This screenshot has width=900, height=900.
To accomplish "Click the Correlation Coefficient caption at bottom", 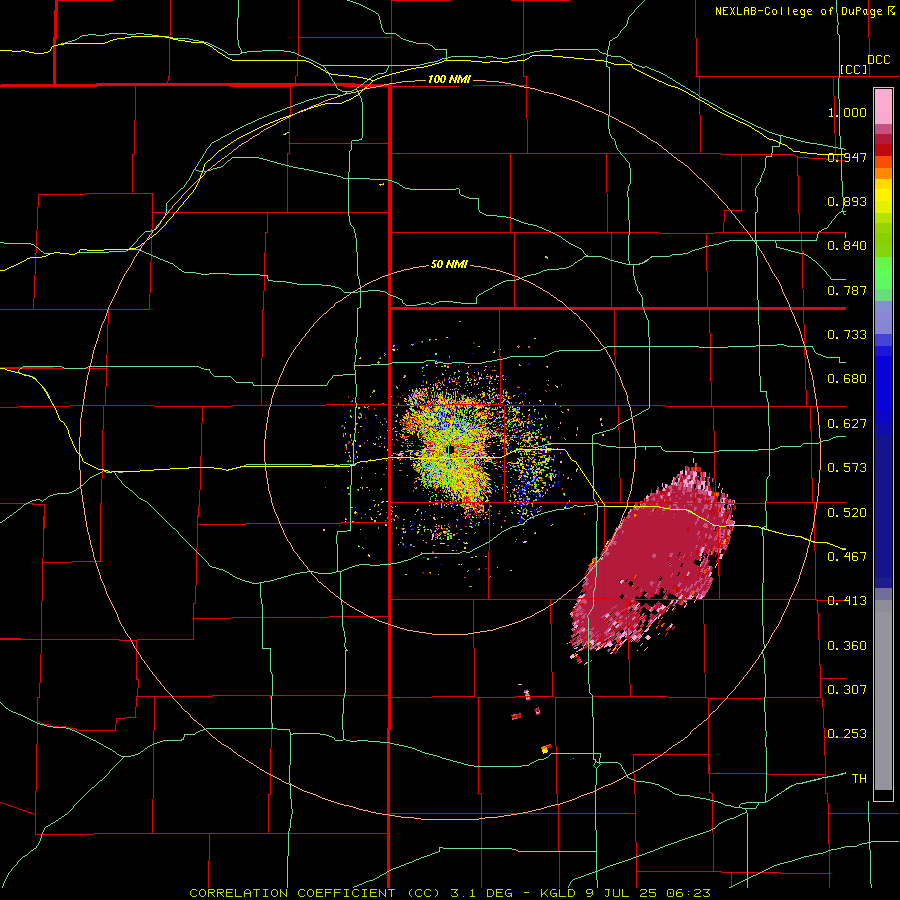I will click(x=450, y=893).
